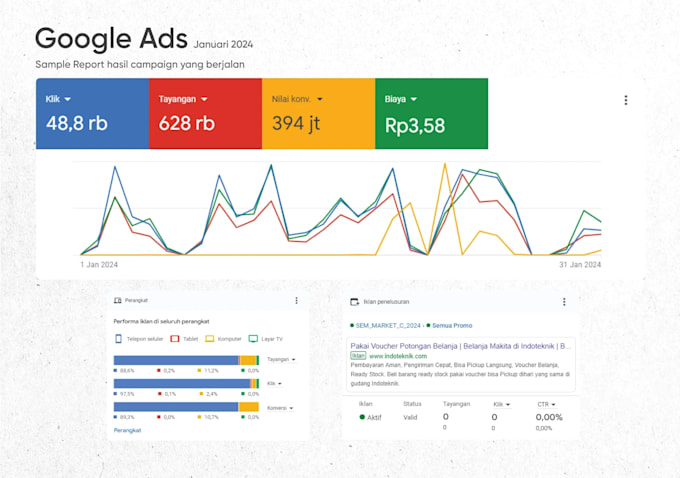Viewport: 680px width, 478px height.
Task: Click the Iklan penelusuran header icon
Action: [x=354, y=301]
